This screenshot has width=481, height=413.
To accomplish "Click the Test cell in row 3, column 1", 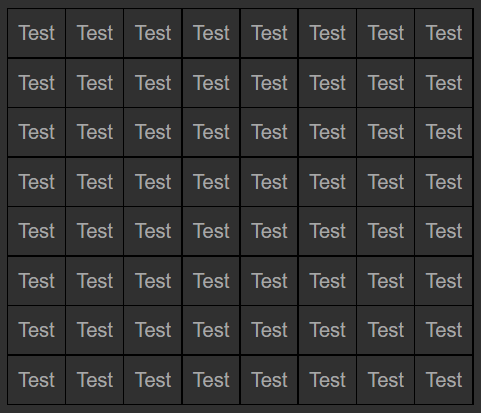I will [x=37, y=132].
